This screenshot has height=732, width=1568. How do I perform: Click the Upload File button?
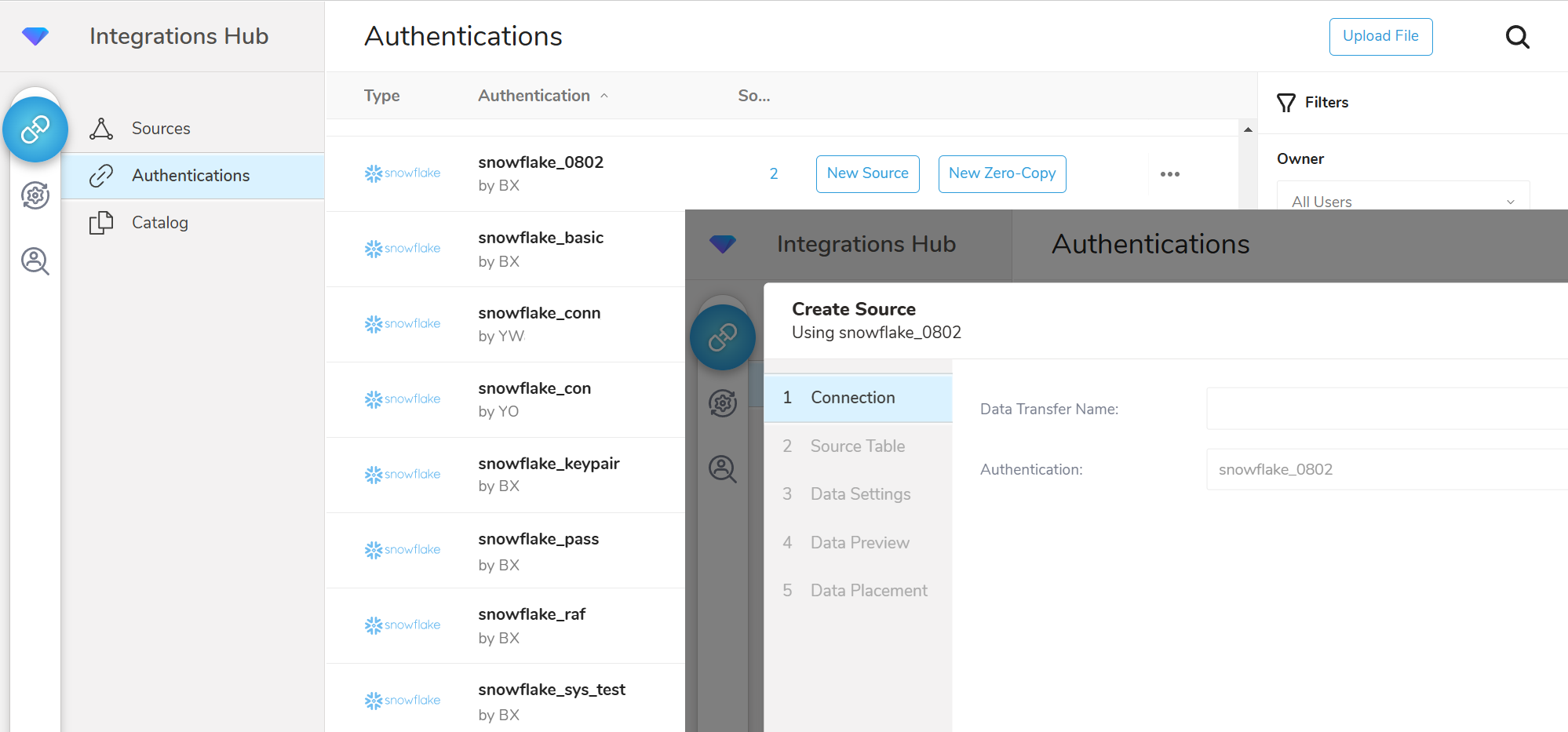tap(1380, 37)
